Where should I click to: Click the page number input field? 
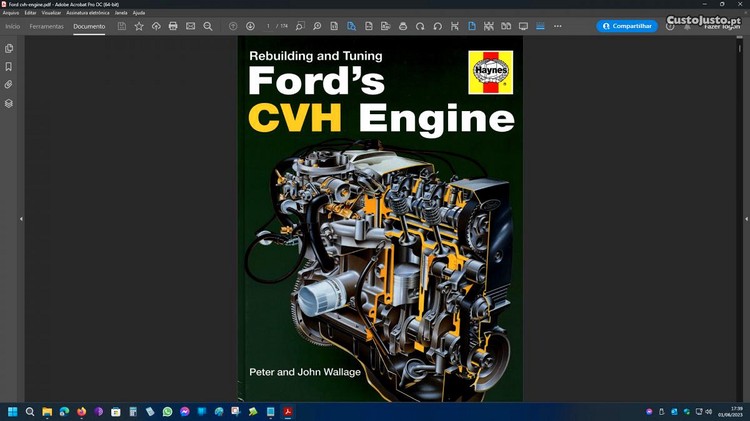pos(270,26)
